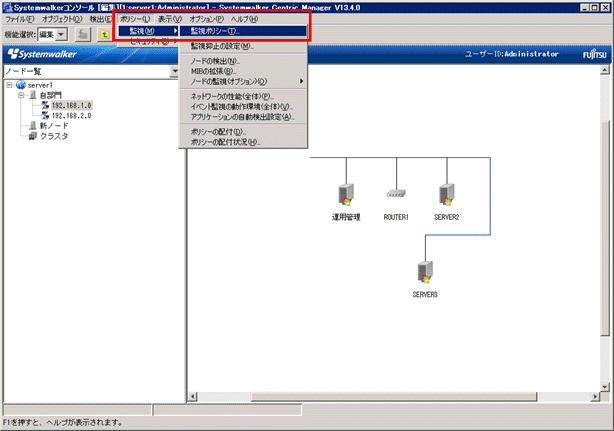Choose ノードの検出(N)... item
This screenshot has width=614, height=431.
(x=243, y=61)
